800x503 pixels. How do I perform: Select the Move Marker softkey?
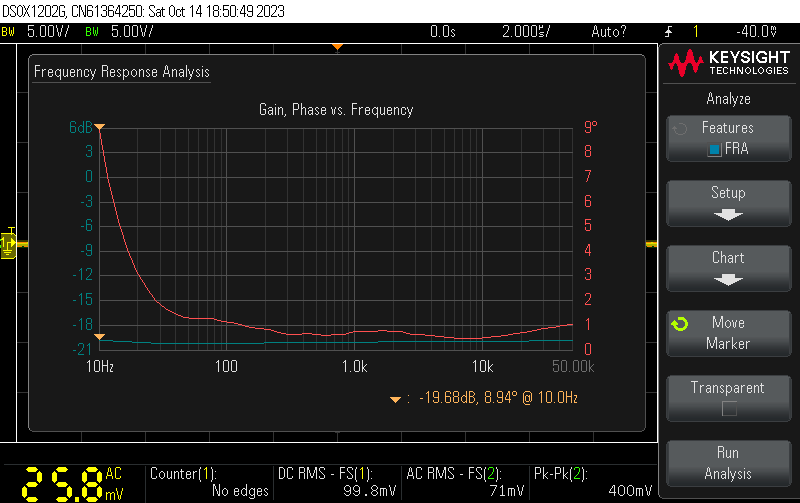pos(729,333)
